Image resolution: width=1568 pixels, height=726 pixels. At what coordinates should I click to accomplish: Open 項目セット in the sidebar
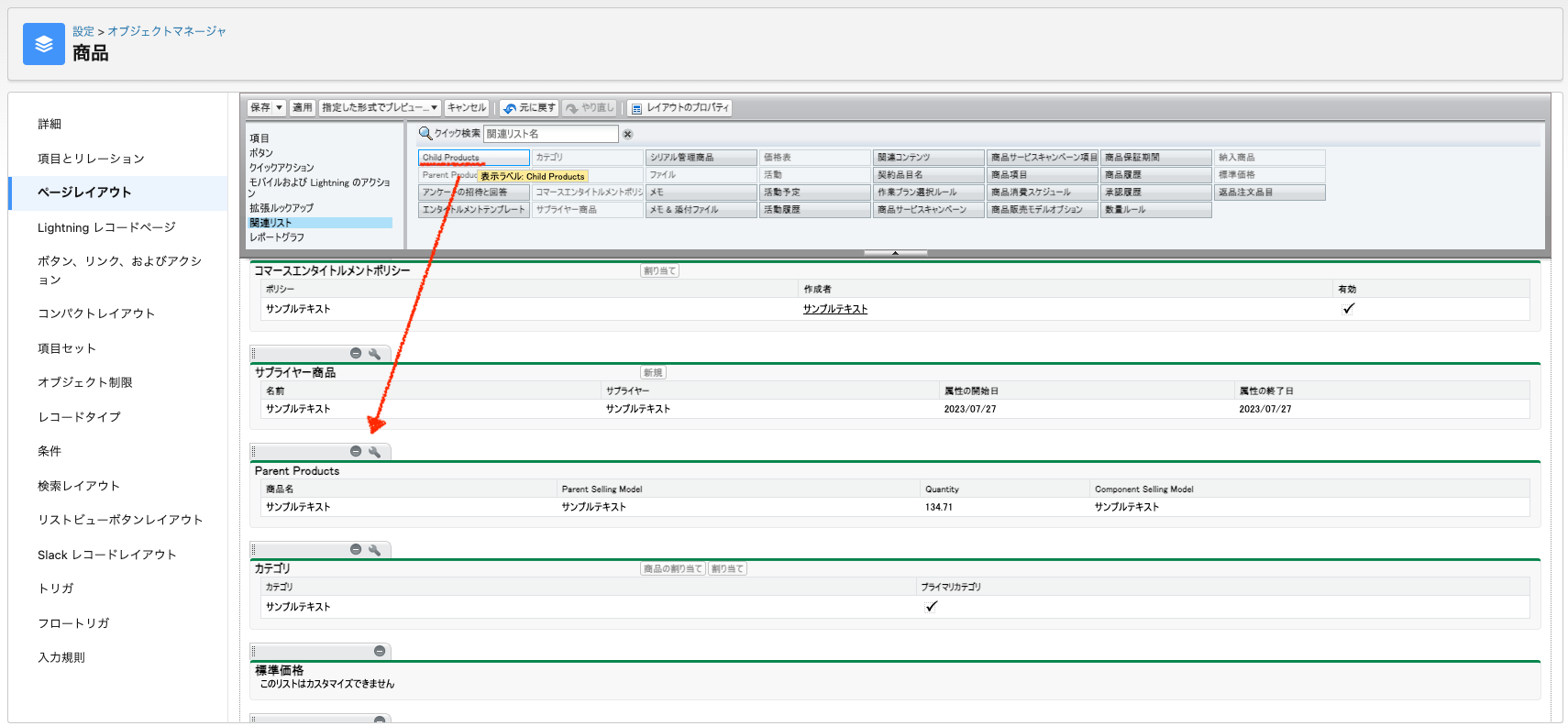pyautogui.click(x=67, y=348)
